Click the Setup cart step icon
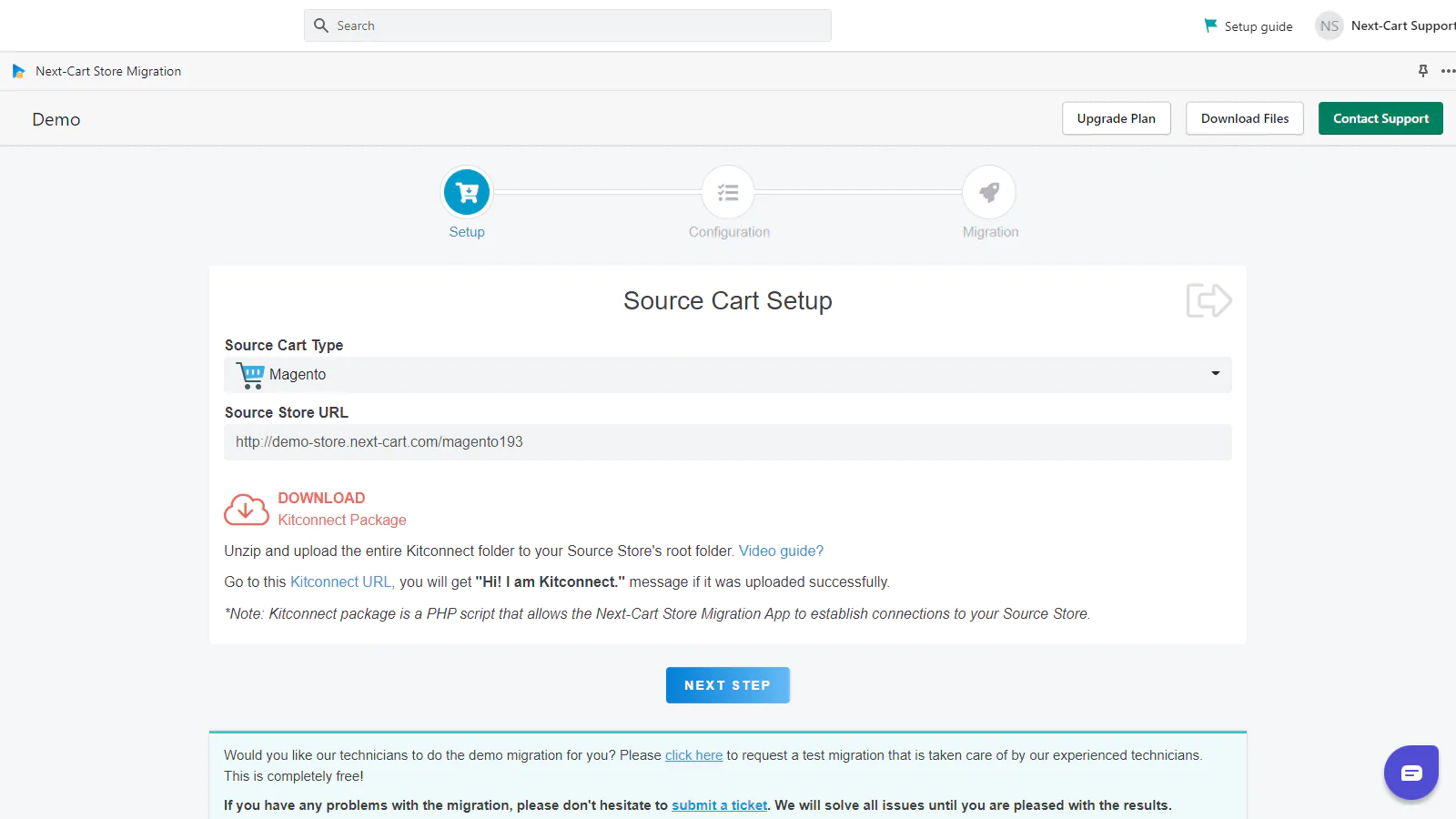The width and height of the screenshot is (1456, 819). pos(467,192)
